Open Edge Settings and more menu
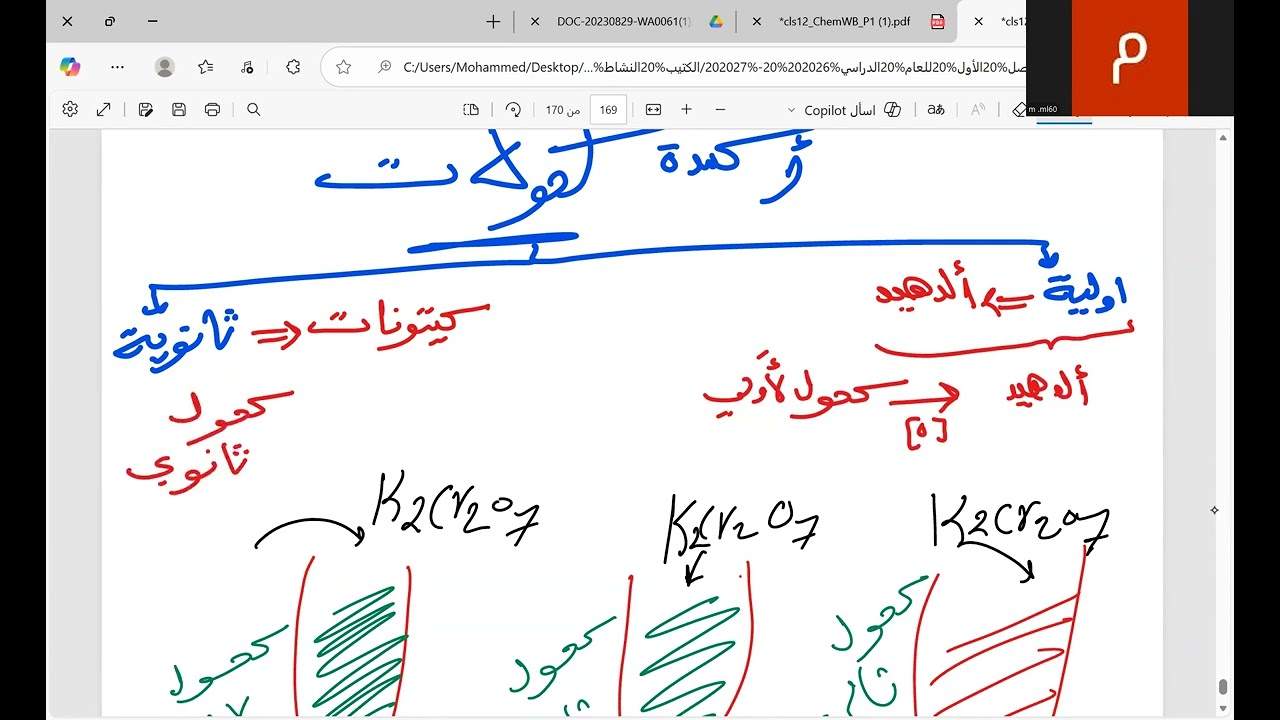Viewport: 1280px width, 720px height. pyautogui.click(x=118, y=67)
